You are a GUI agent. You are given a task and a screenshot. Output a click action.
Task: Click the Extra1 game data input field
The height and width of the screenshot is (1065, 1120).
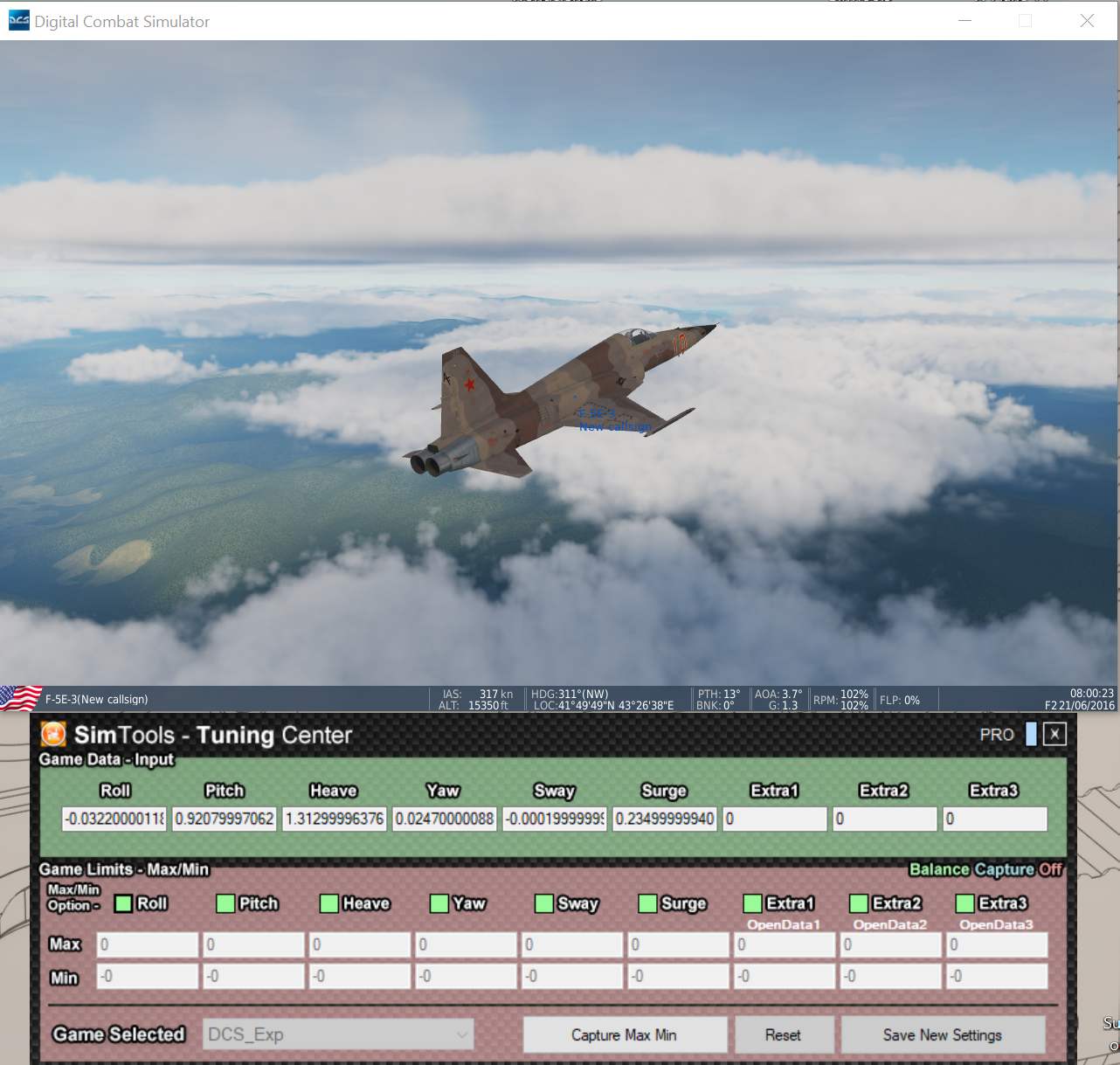775,819
